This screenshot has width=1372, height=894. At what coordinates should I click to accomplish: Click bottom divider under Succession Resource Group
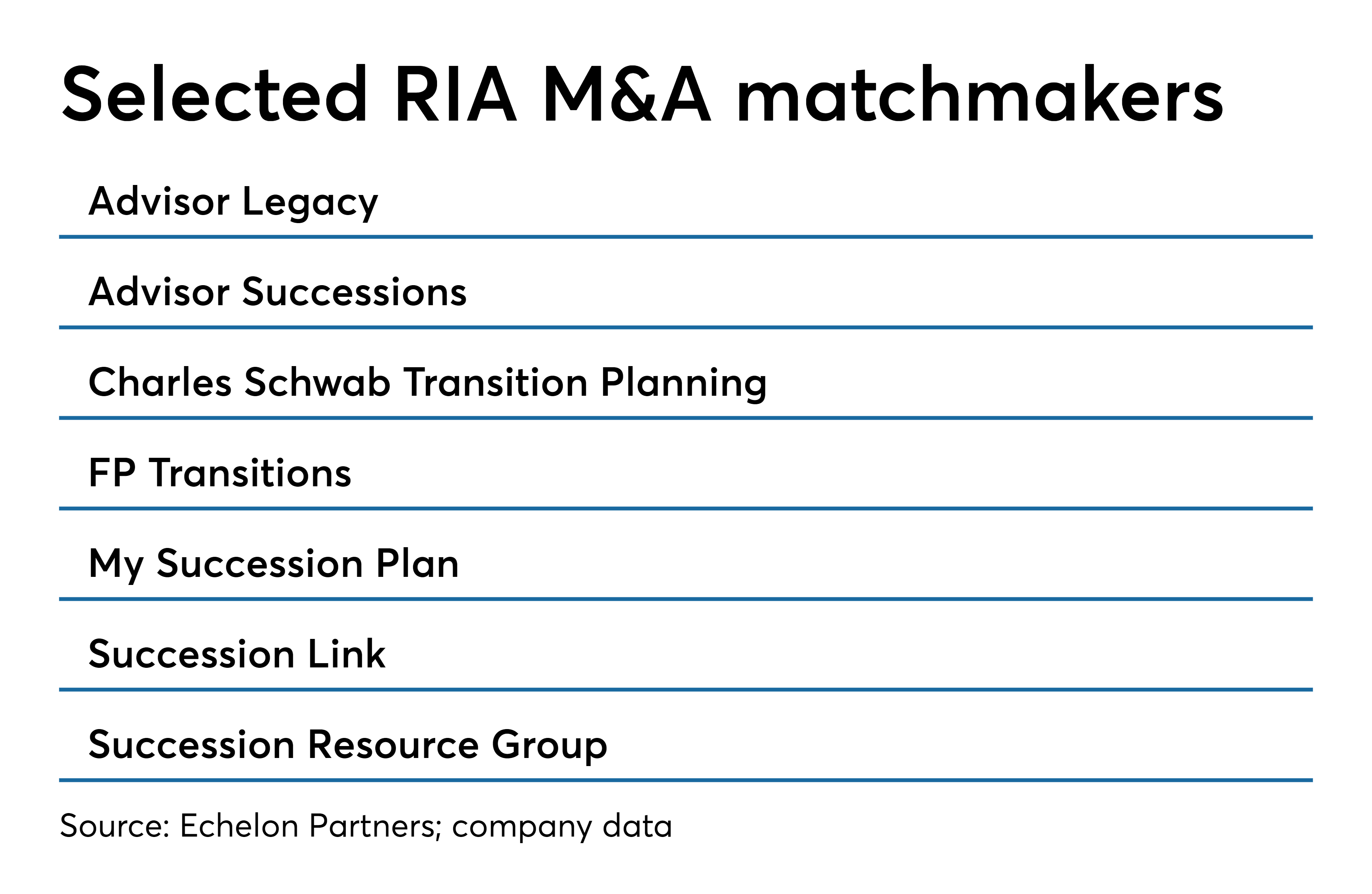tap(686, 780)
